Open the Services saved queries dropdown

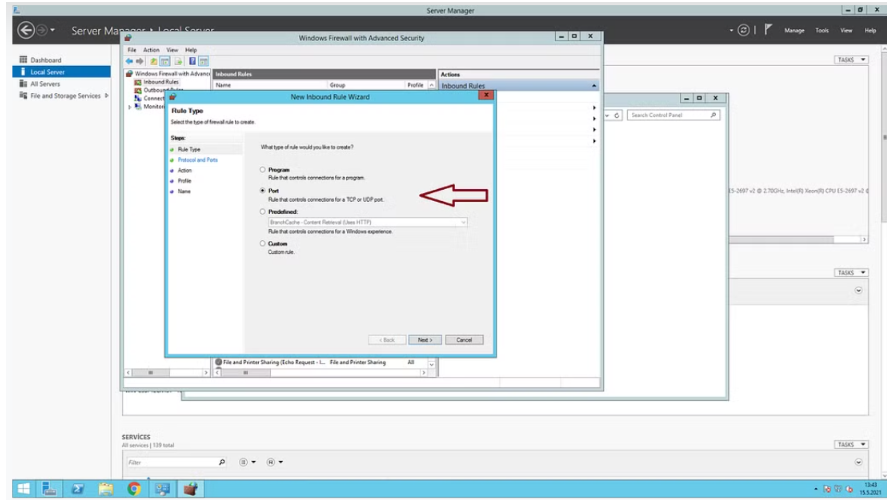(275, 462)
